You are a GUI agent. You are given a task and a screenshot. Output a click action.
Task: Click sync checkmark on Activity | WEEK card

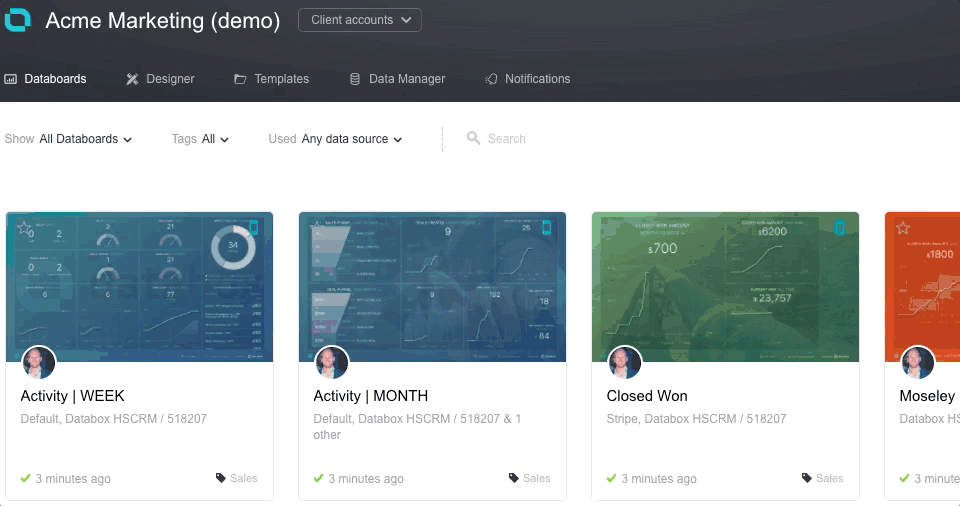click(x=26, y=478)
